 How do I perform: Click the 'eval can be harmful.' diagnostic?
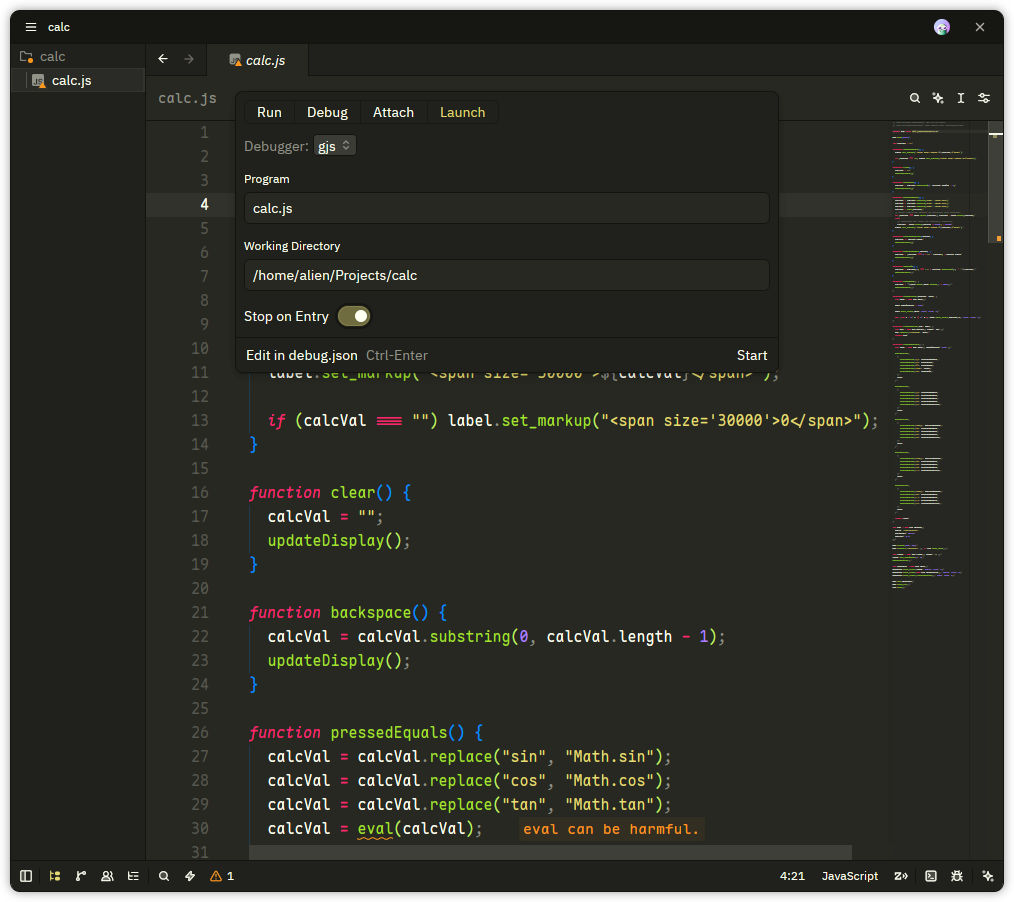coord(611,829)
